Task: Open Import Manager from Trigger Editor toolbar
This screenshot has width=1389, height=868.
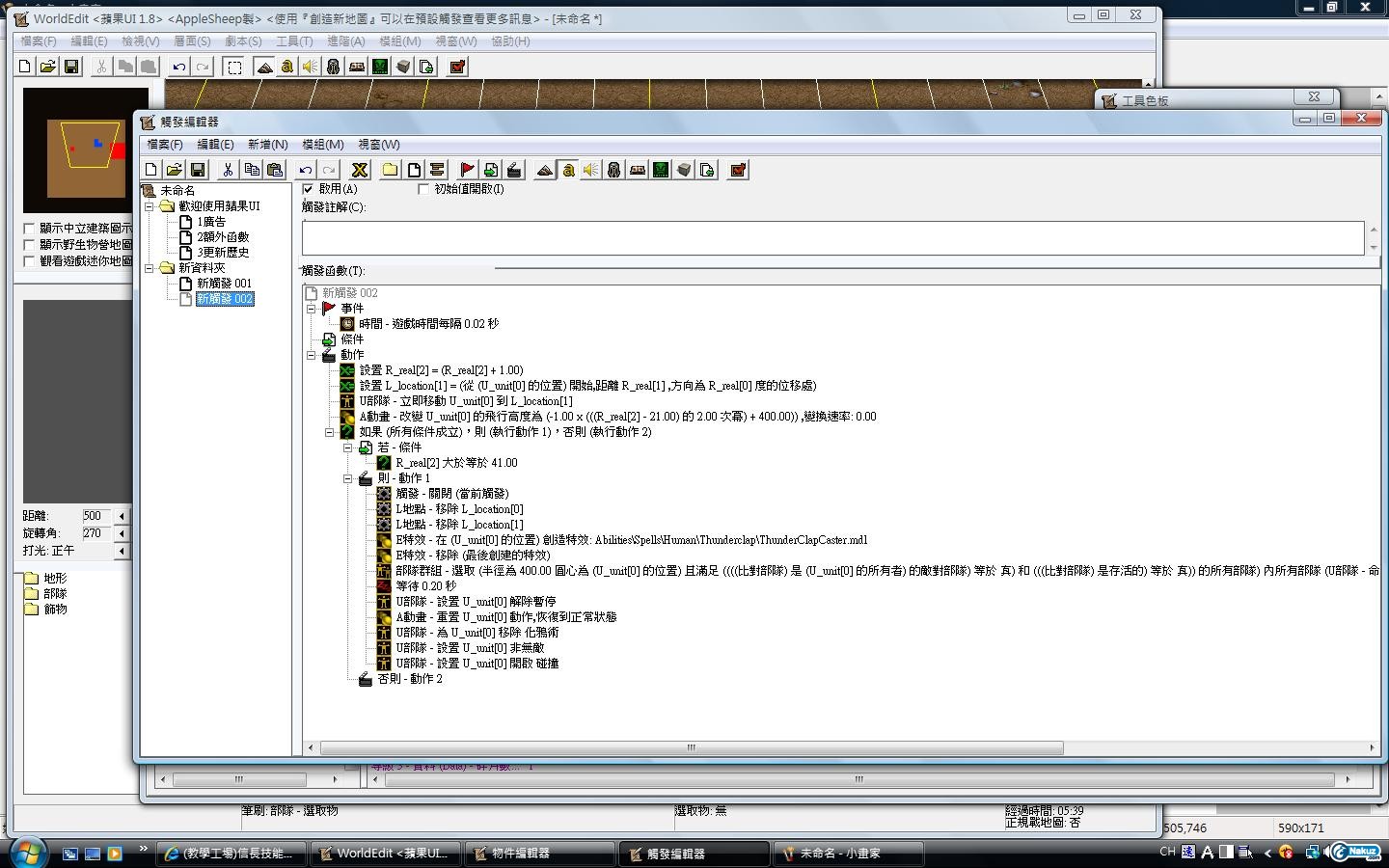Action: [707, 170]
